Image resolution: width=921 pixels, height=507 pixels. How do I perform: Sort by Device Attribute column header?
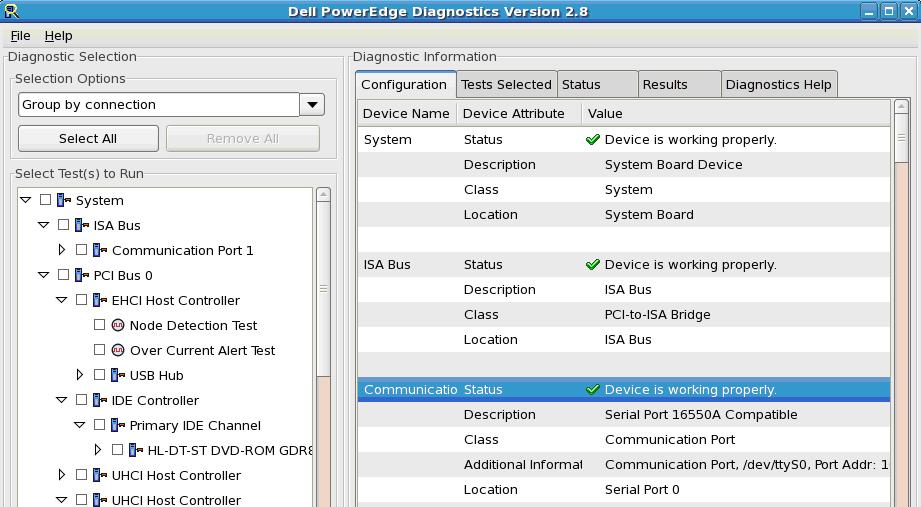519,113
